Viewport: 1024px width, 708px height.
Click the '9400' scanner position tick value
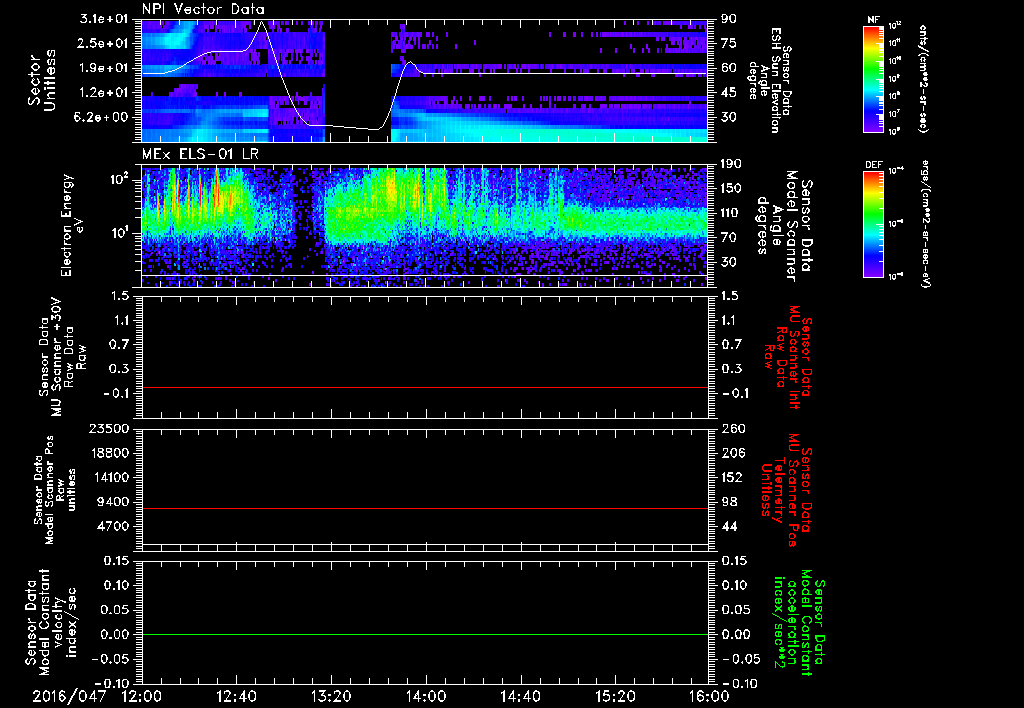coord(112,502)
